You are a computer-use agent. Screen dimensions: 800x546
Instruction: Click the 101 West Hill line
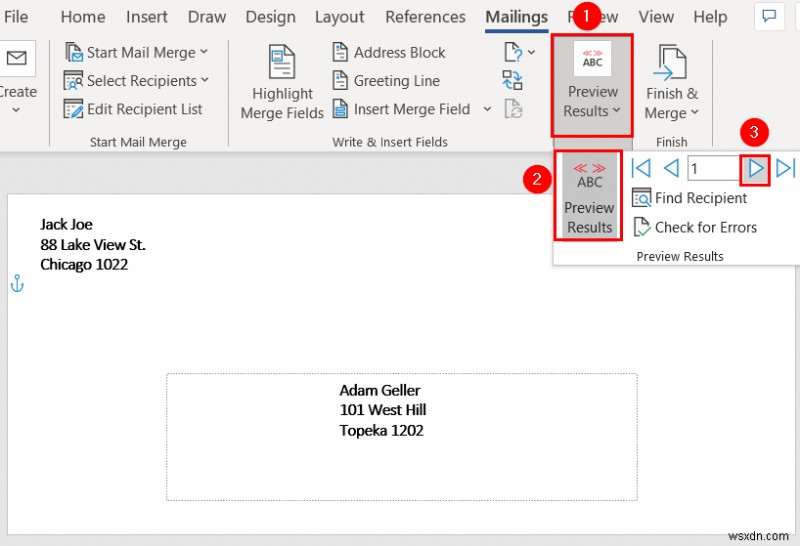tap(383, 410)
